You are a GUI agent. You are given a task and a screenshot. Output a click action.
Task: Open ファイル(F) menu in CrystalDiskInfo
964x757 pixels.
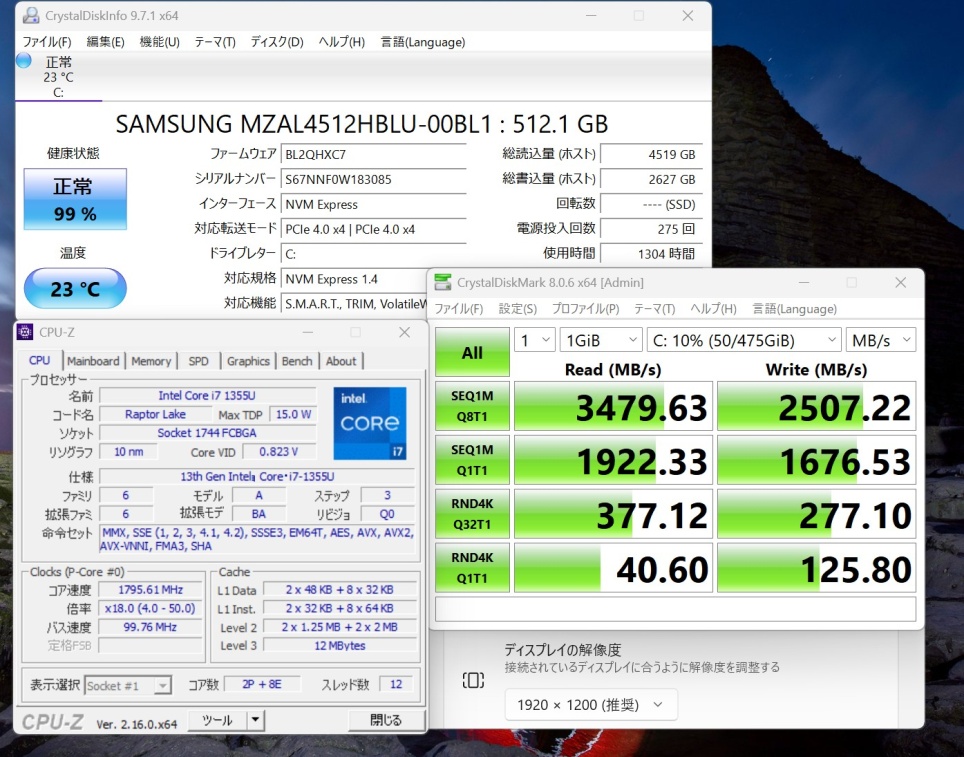tap(47, 42)
